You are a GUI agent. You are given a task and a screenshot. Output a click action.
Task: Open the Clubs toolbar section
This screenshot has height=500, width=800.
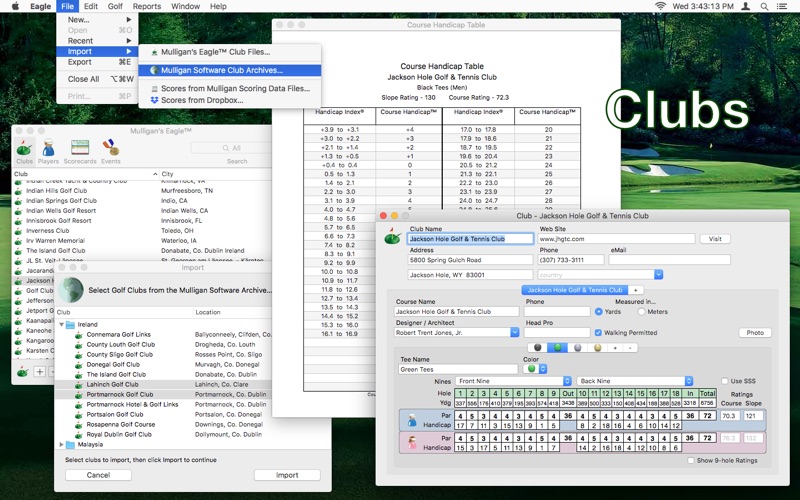pyautogui.click(x=24, y=151)
